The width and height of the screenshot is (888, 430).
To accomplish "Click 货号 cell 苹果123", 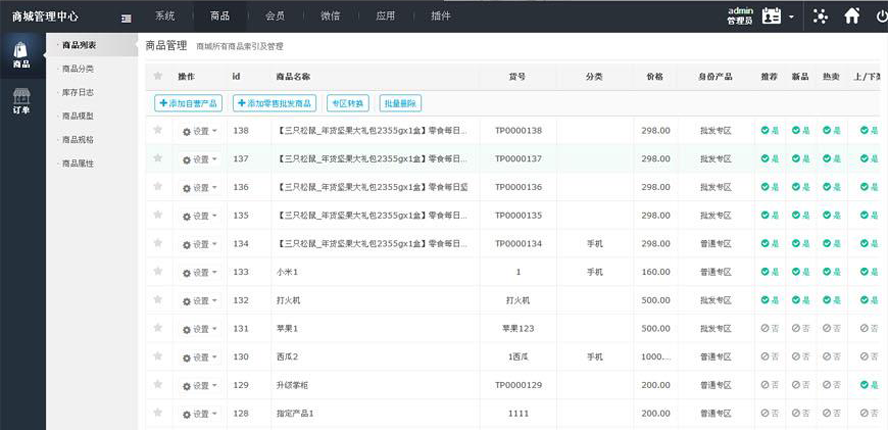I will (518, 329).
